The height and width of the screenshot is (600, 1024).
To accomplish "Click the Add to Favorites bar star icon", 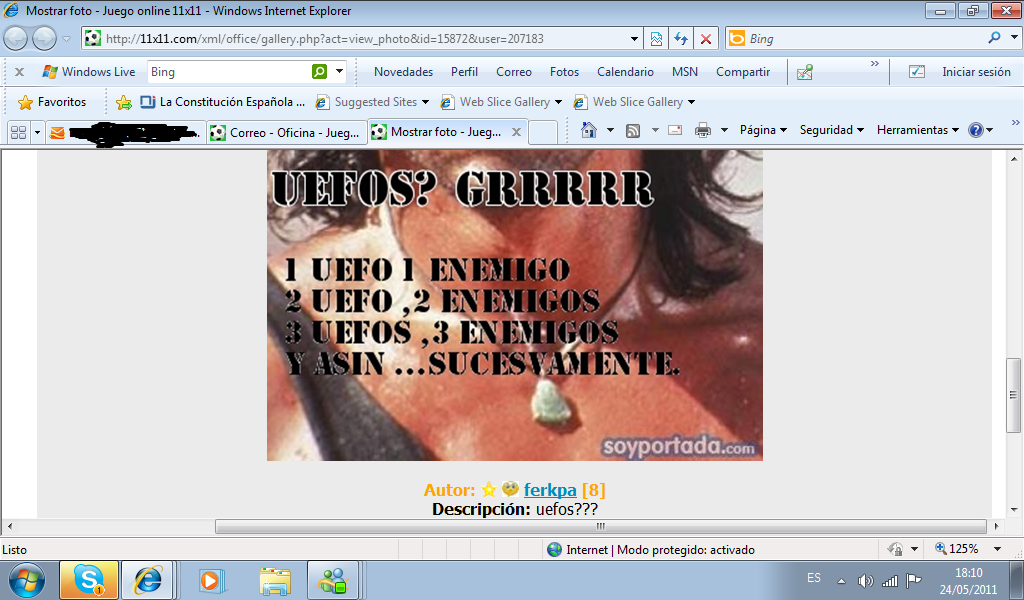I will point(124,102).
